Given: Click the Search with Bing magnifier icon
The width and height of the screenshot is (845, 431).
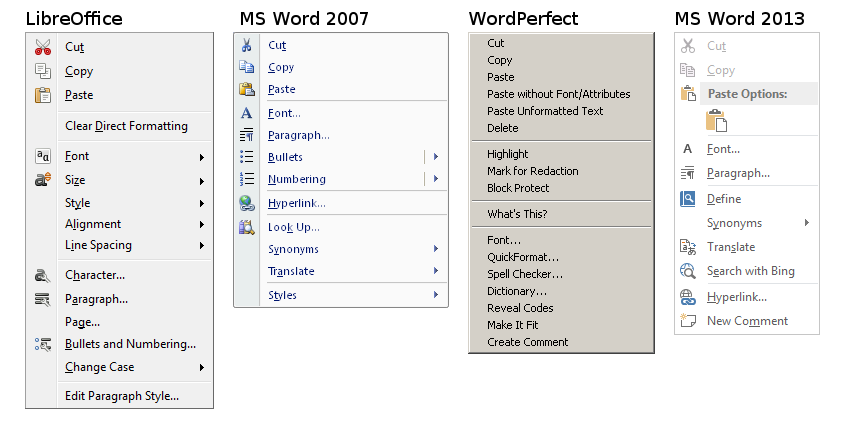Looking at the screenshot, I should (x=688, y=271).
